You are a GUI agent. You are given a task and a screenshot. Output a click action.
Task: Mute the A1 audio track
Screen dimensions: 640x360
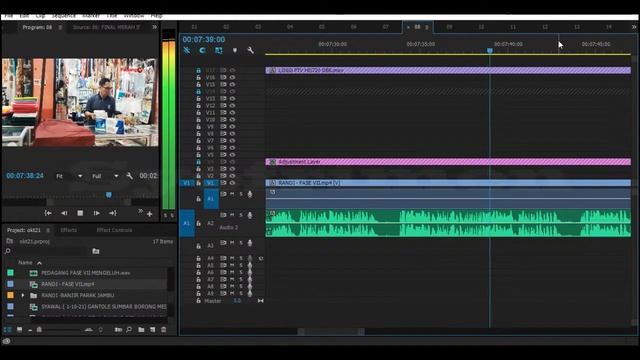(x=232, y=194)
